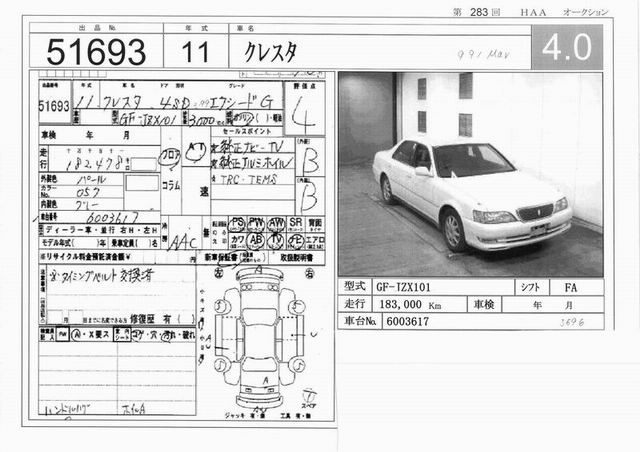Click the 4.0 auction grade box
The width and height of the screenshot is (640, 452).
tap(567, 47)
